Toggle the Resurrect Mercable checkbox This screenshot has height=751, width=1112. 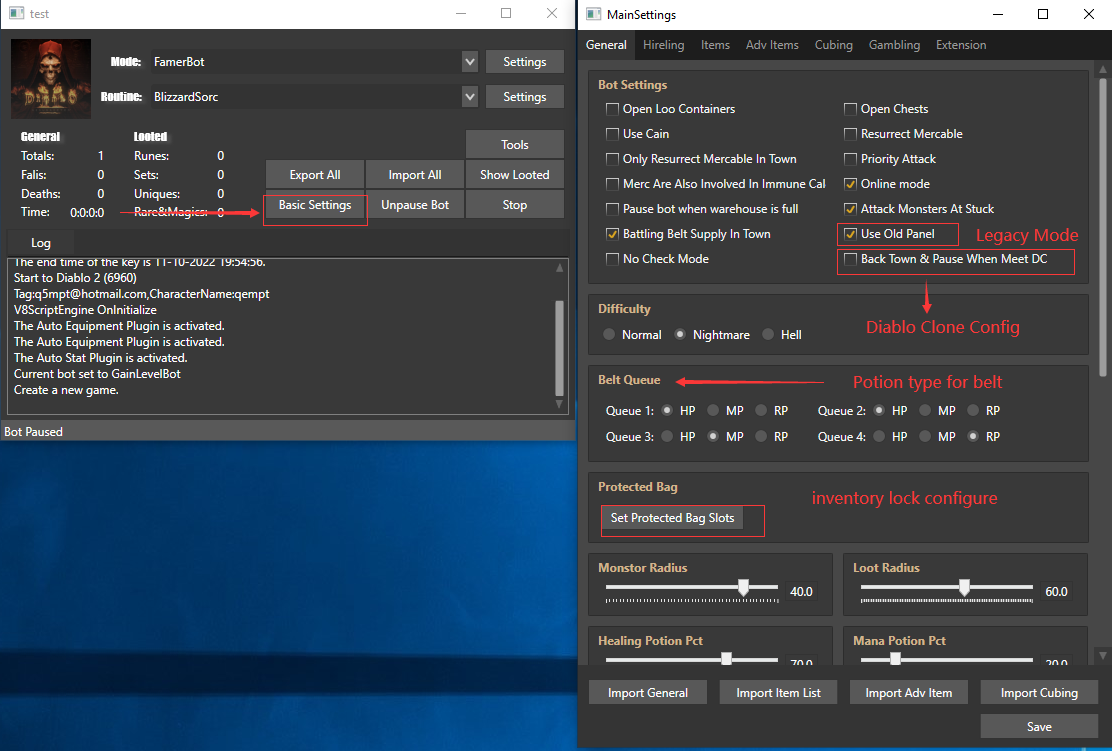tap(850, 134)
